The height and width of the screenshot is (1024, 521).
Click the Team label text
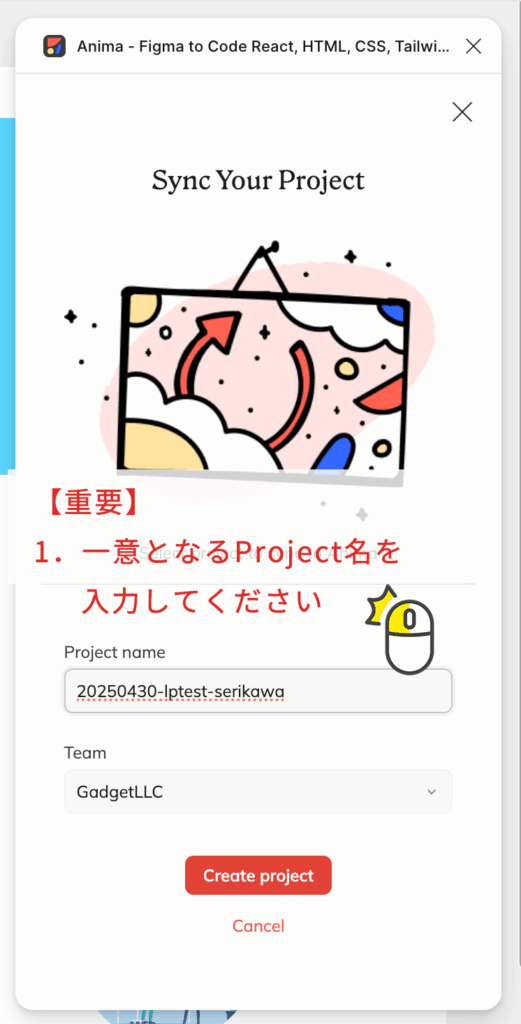point(85,752)
